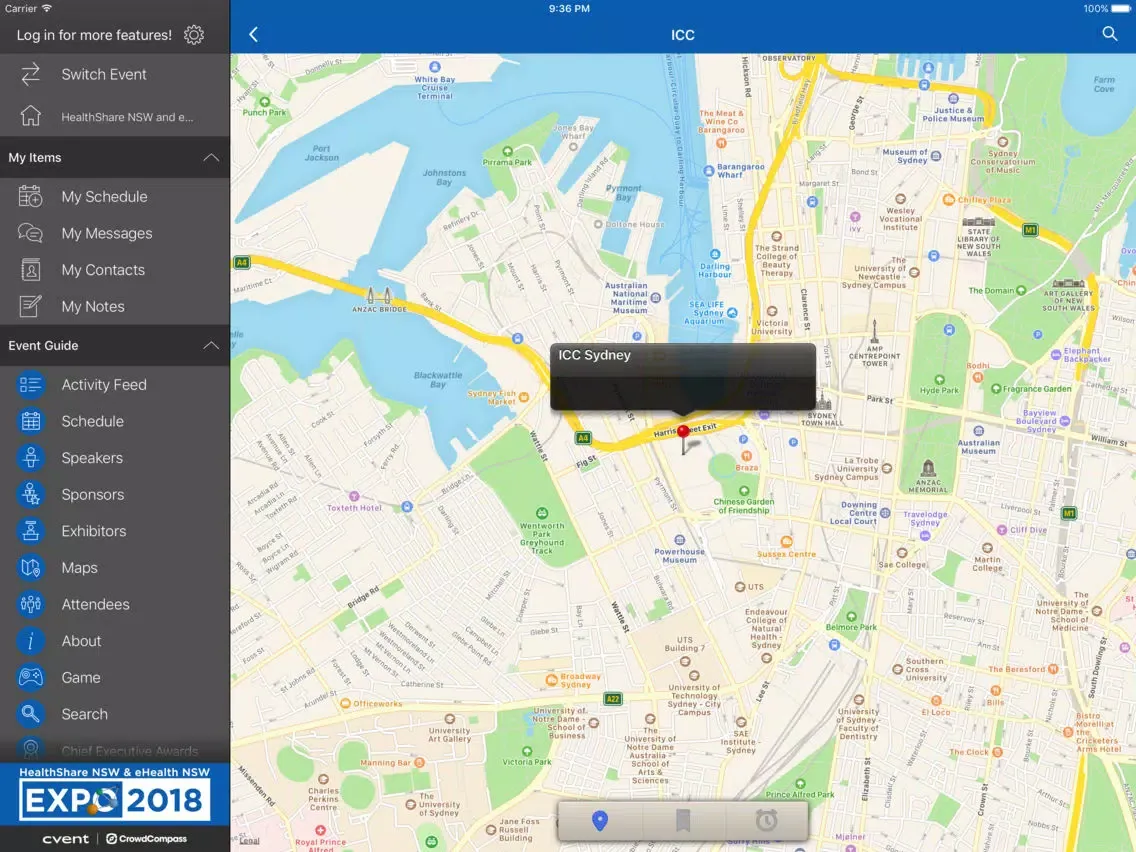Tap the Australian National Maritime Museum marker

(656, 297)
